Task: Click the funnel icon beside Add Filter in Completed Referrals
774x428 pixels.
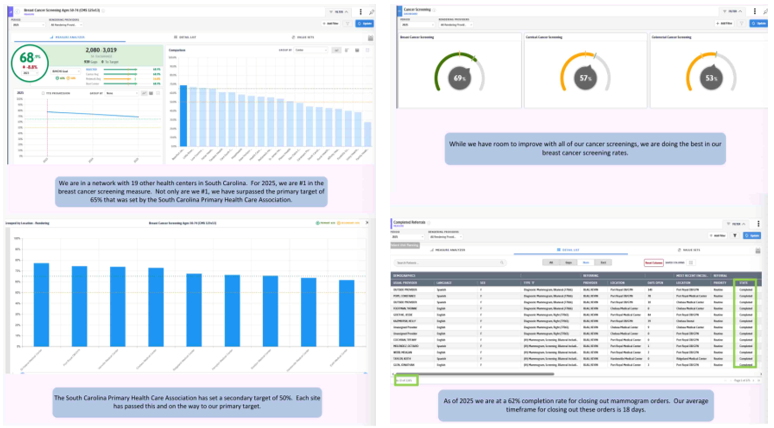Action: click(x=735, y=235)
